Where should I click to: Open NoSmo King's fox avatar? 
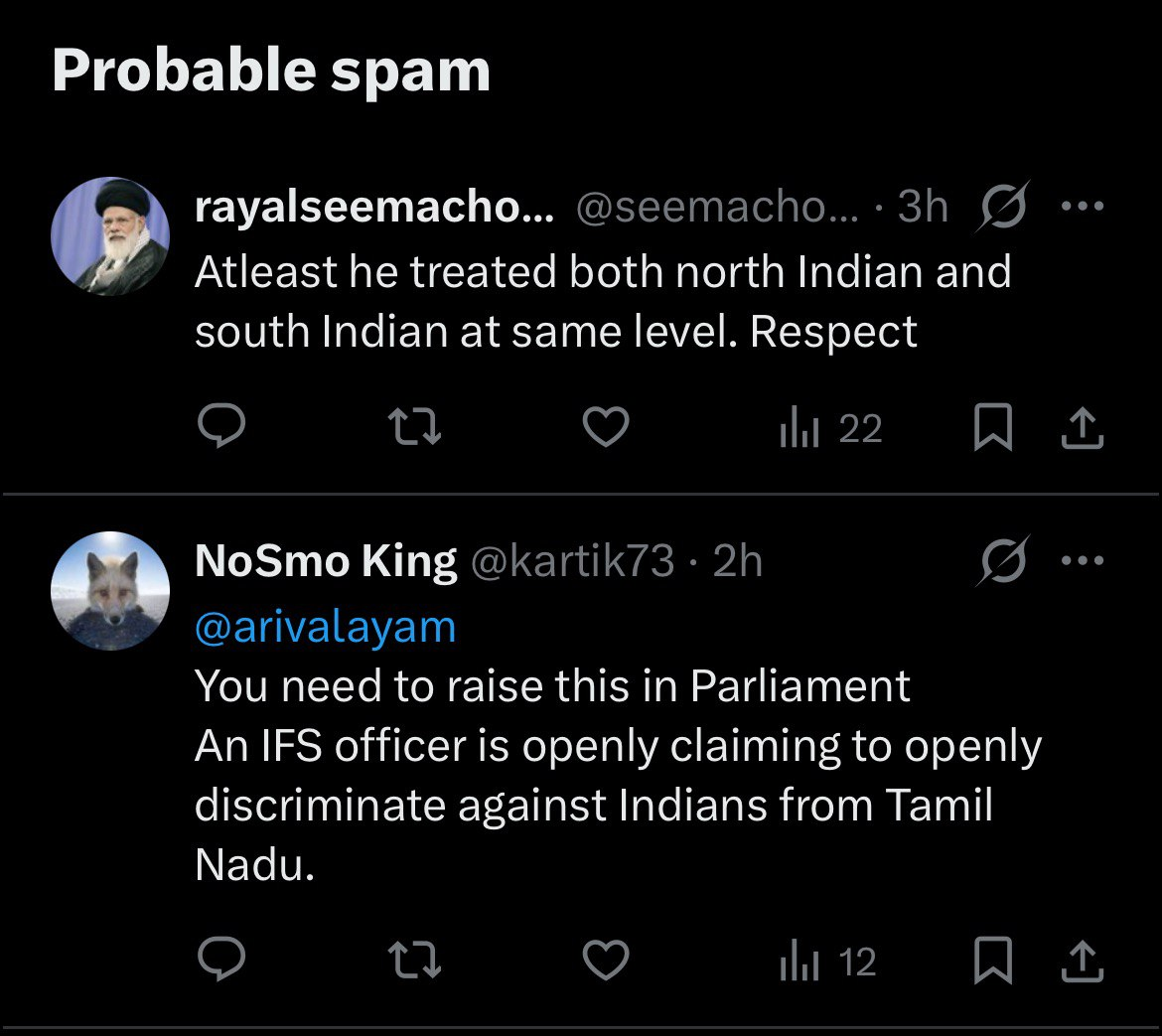coord(110,591)
